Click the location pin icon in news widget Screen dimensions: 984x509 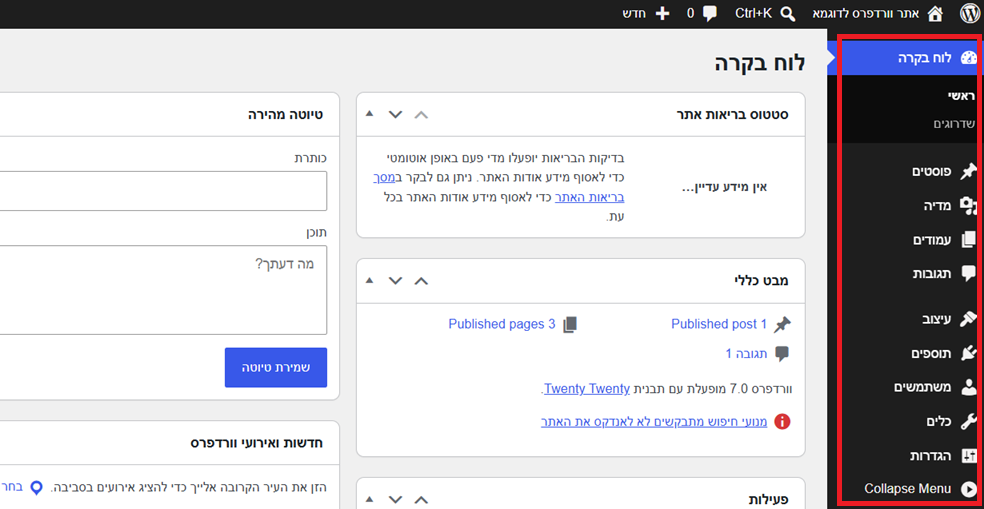pos(37,488)
